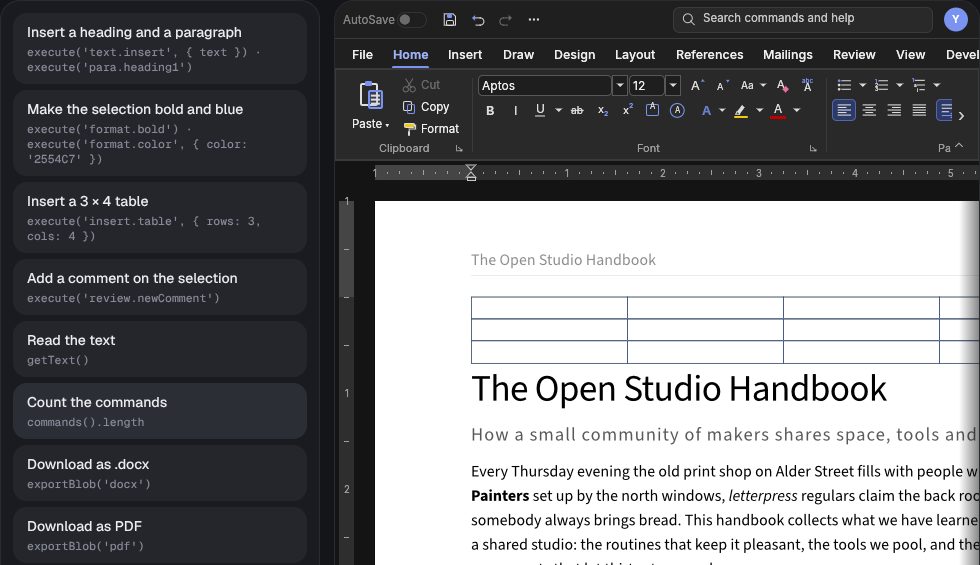Open the underline style dropdown arrow
The height and width of the screenshot is (565, 980).
coord(558,111)
